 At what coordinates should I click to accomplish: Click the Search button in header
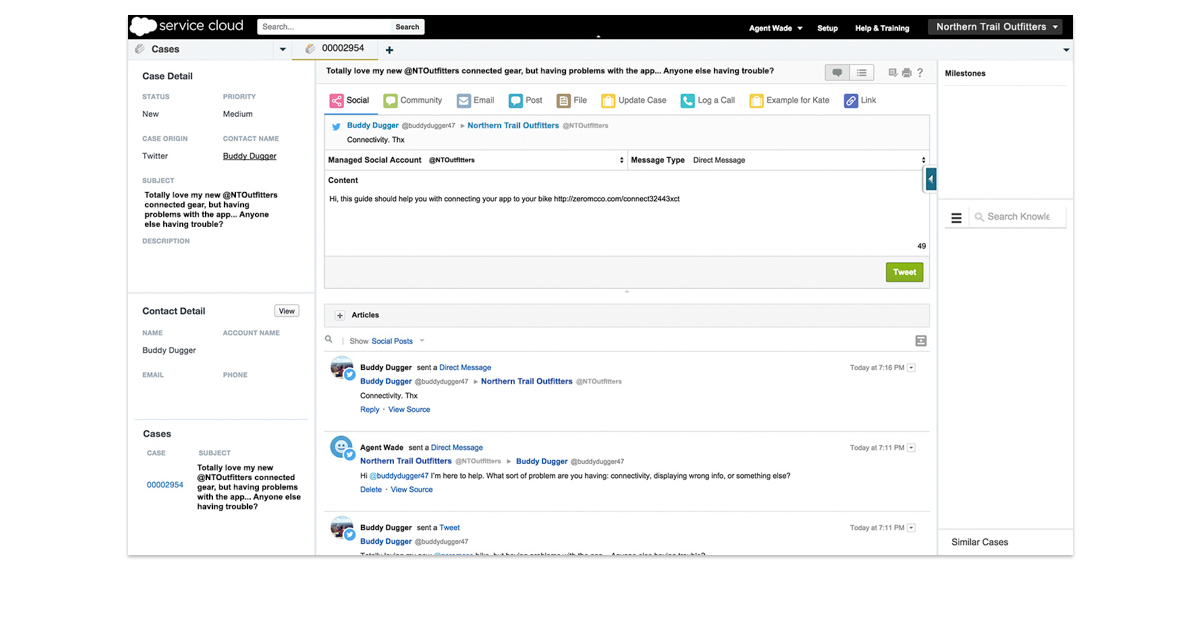click(x=407, y=27)
